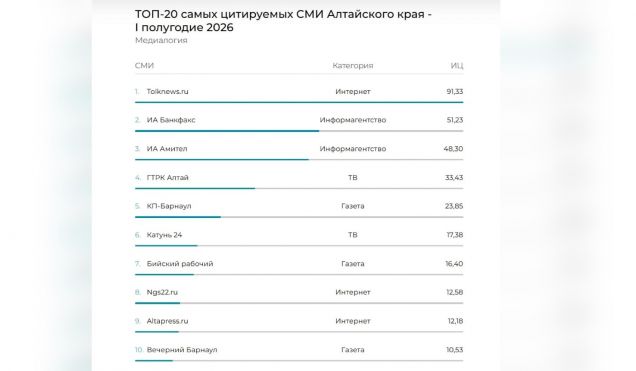Click the progress bar under Tolknews.ru
The width and height of the screenshot is (636, 371).
pos(299,102)
